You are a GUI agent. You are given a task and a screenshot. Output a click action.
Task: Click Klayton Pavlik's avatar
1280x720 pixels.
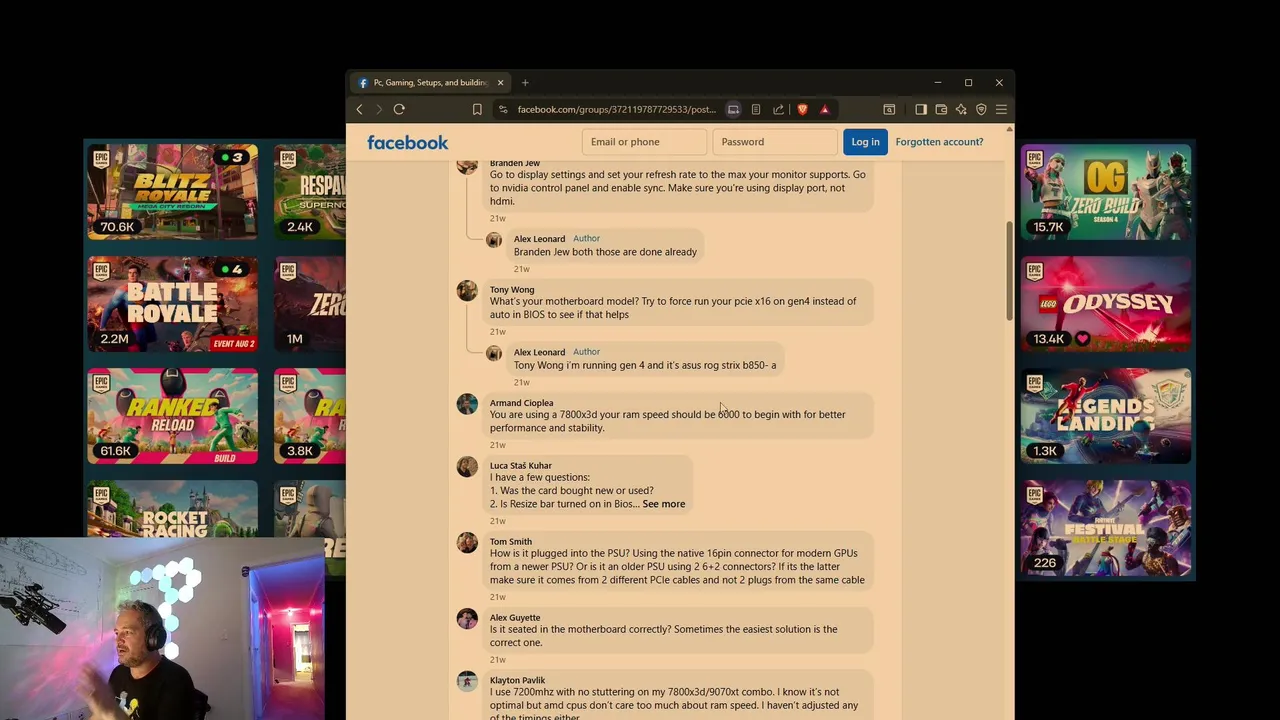pyautogui.click(x=467, y=682)
